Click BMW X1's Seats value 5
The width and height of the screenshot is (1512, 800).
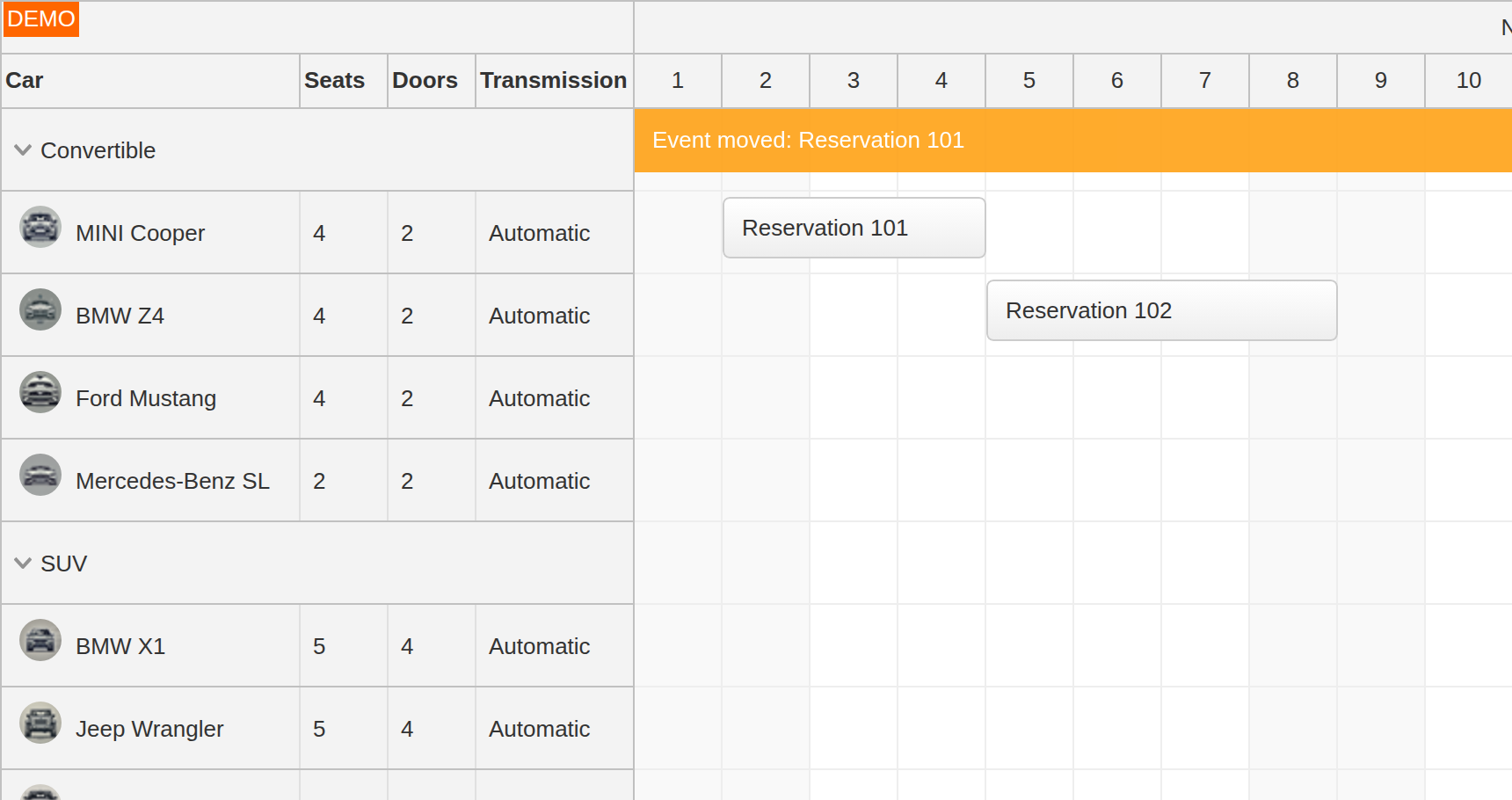[319, 646]
